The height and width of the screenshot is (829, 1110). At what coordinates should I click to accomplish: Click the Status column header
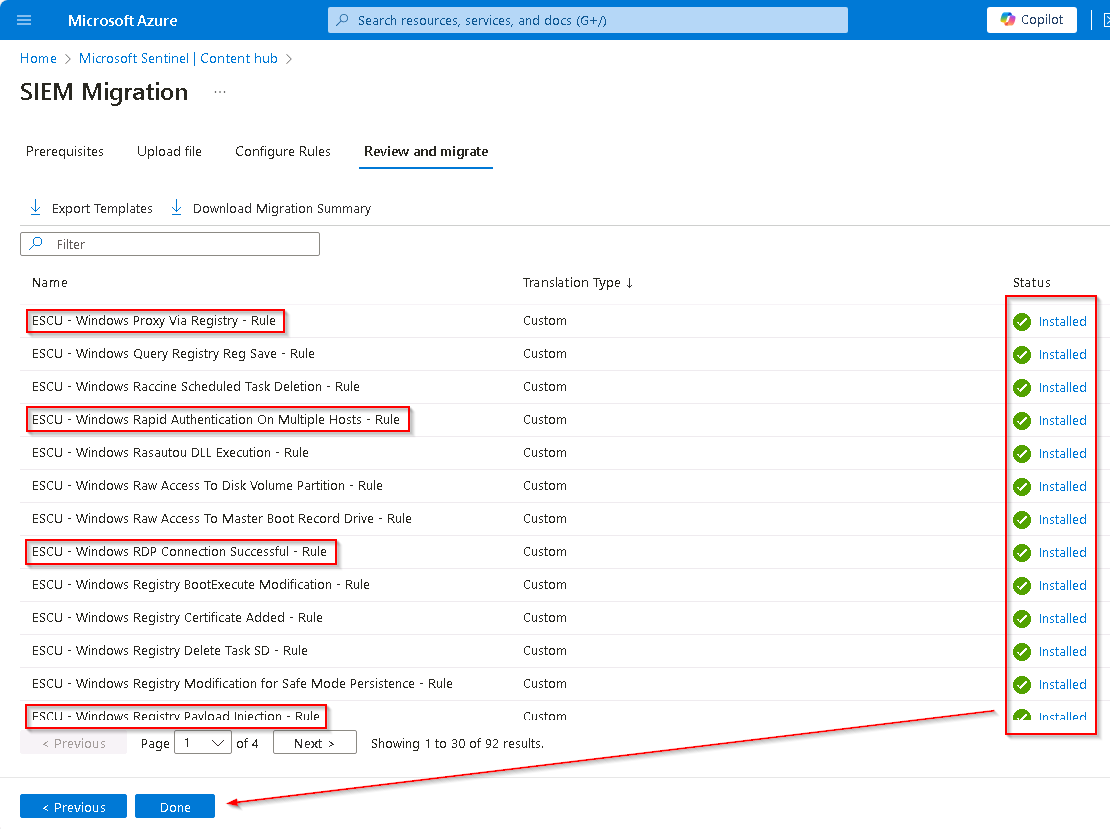coord(1031,282)
